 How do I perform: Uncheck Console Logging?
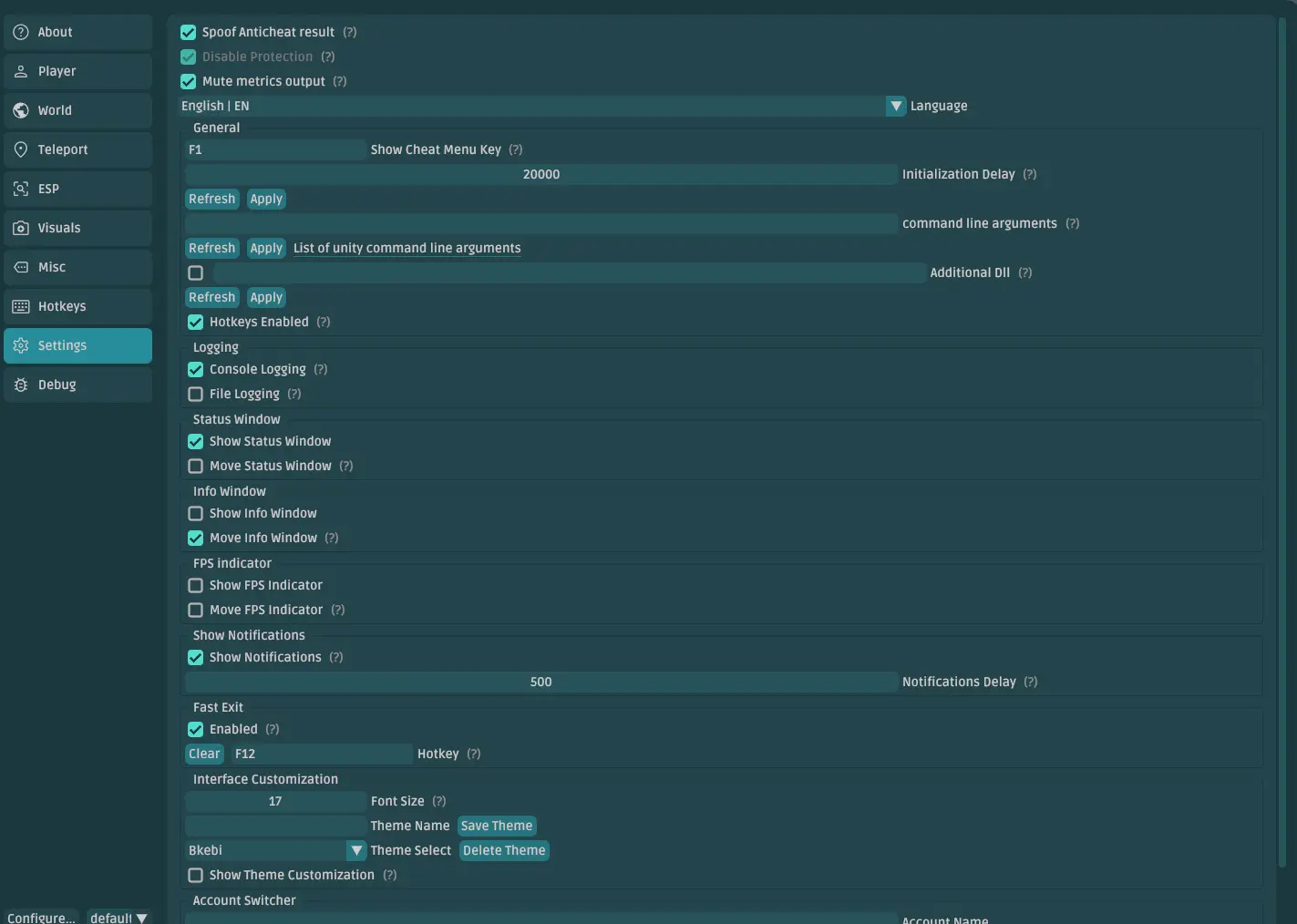pos(196,369)
